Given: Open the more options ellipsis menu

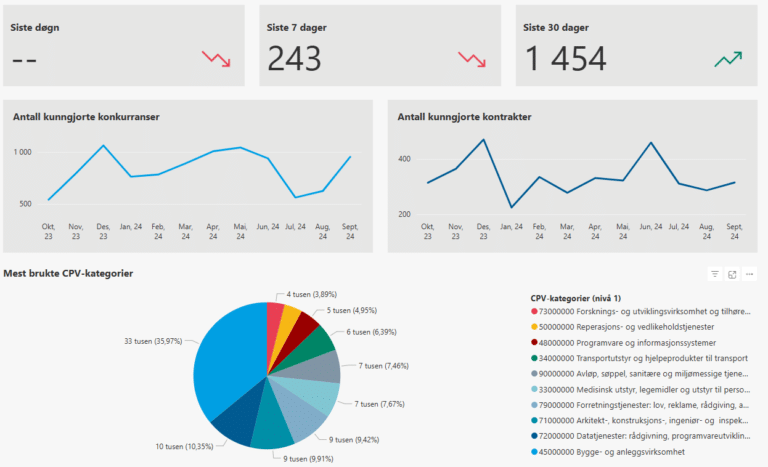Looking at the screenshot, I should click(x=751, y=274).
